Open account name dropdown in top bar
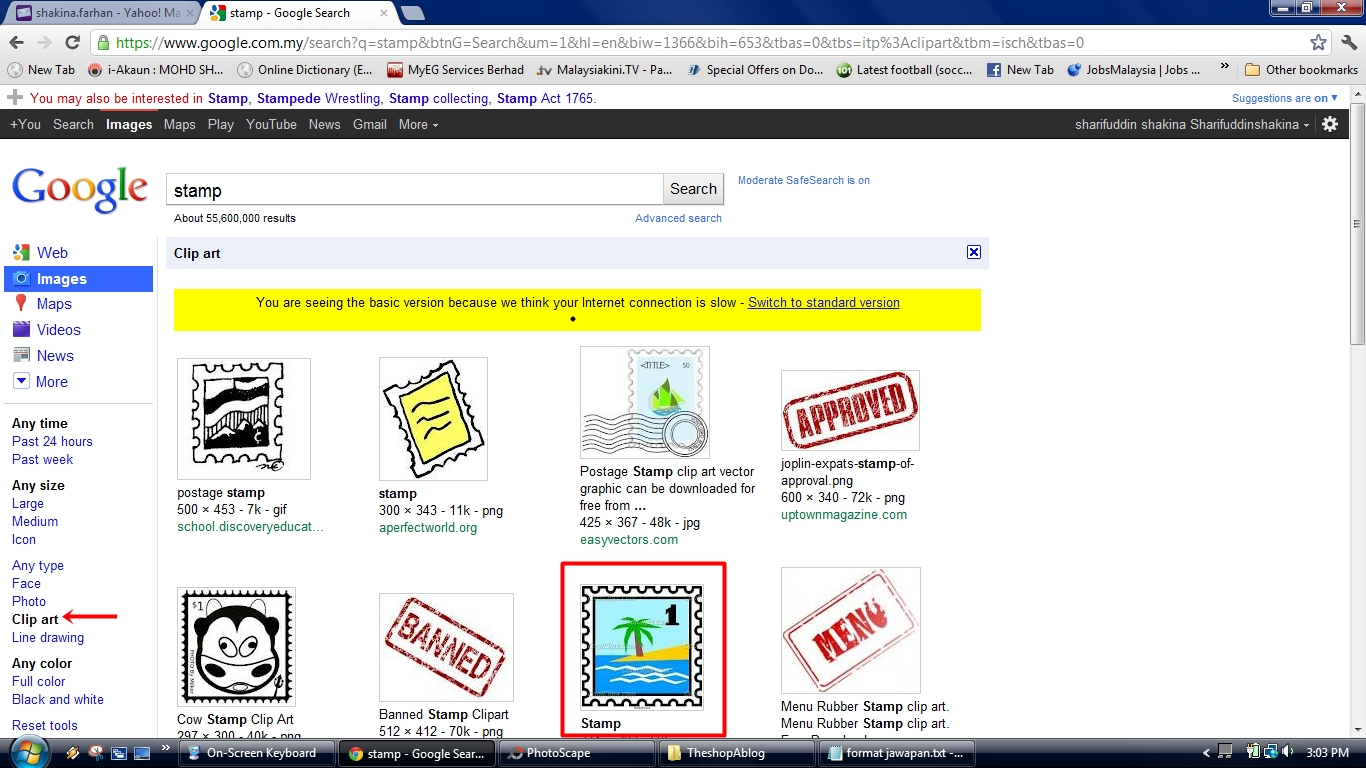The image size is (1366, 768). [x=1192, y=124]
